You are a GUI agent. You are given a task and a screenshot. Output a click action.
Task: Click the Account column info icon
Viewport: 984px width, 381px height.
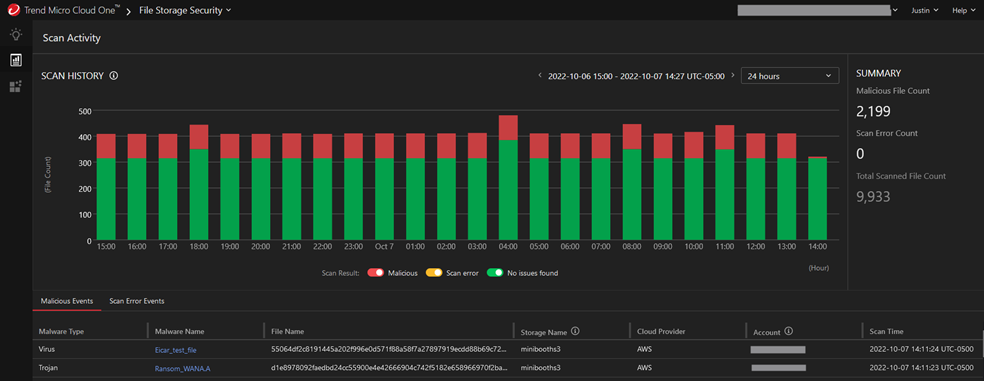coord(789,331)
